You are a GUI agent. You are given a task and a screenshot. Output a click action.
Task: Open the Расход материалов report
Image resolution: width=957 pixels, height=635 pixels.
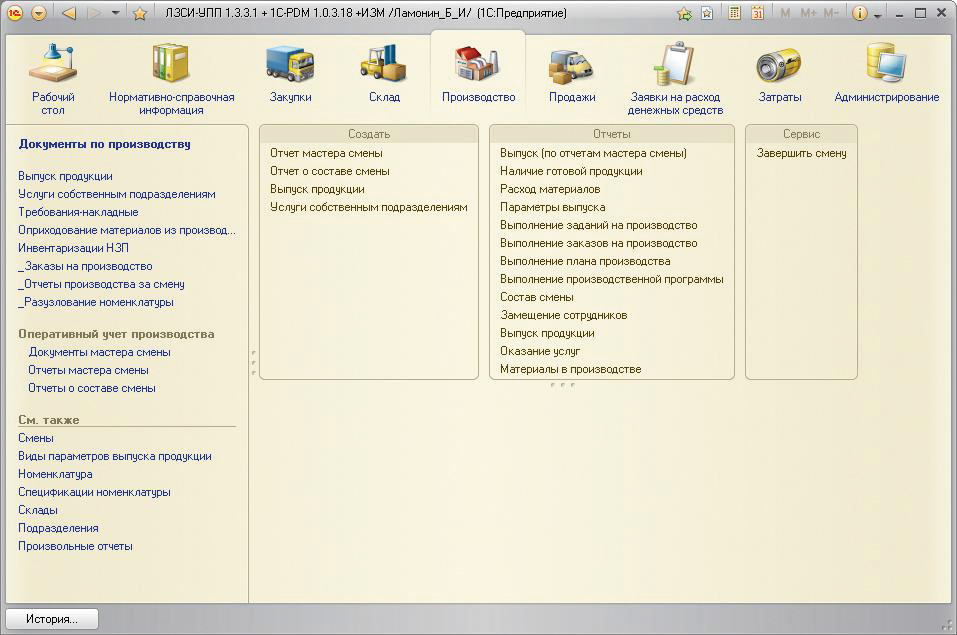(550, 189)
